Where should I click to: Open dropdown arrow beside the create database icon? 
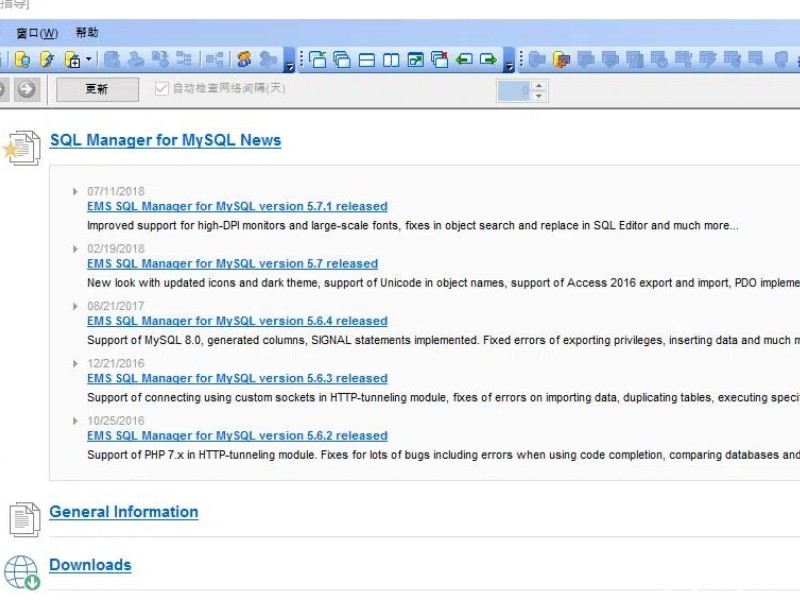click(x=88, y=60)
